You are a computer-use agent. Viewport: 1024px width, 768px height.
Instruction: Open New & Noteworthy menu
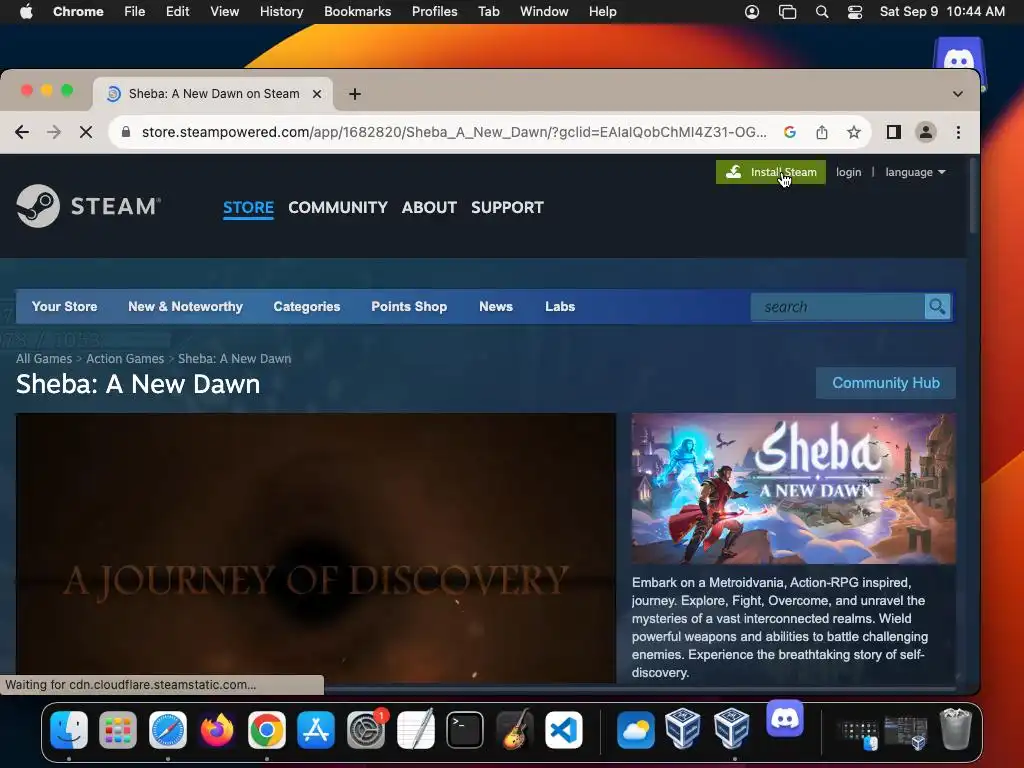point(185,306)
